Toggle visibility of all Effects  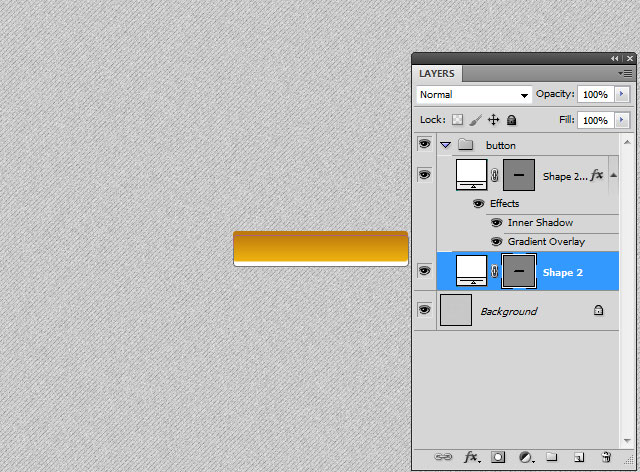tap(478, 203)
